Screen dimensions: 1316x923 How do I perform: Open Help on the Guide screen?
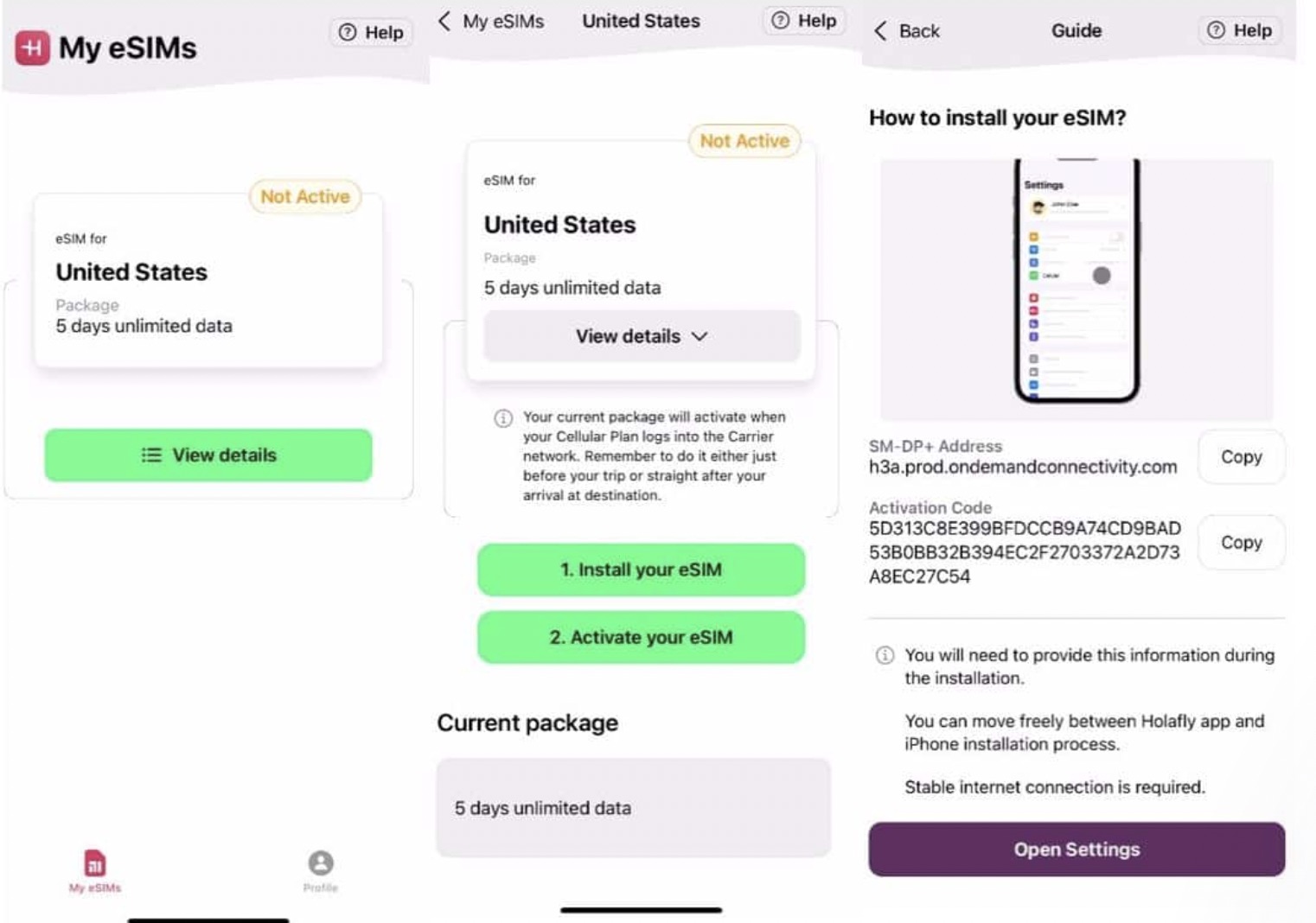(1239, 31)
